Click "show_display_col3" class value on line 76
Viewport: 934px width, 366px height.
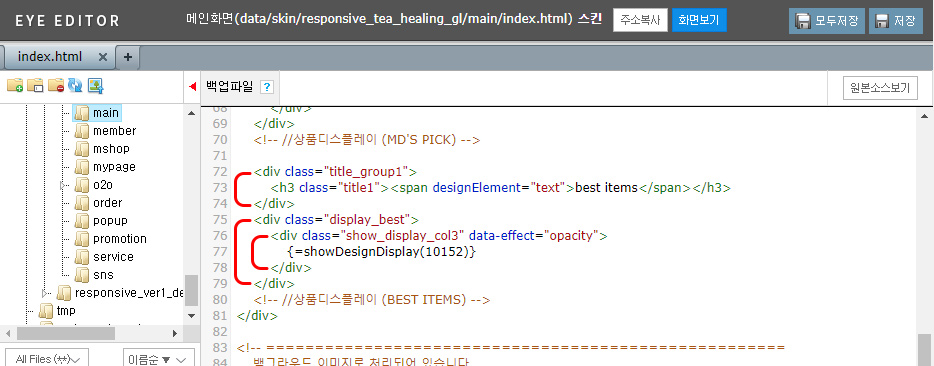[x=402, y=236]
